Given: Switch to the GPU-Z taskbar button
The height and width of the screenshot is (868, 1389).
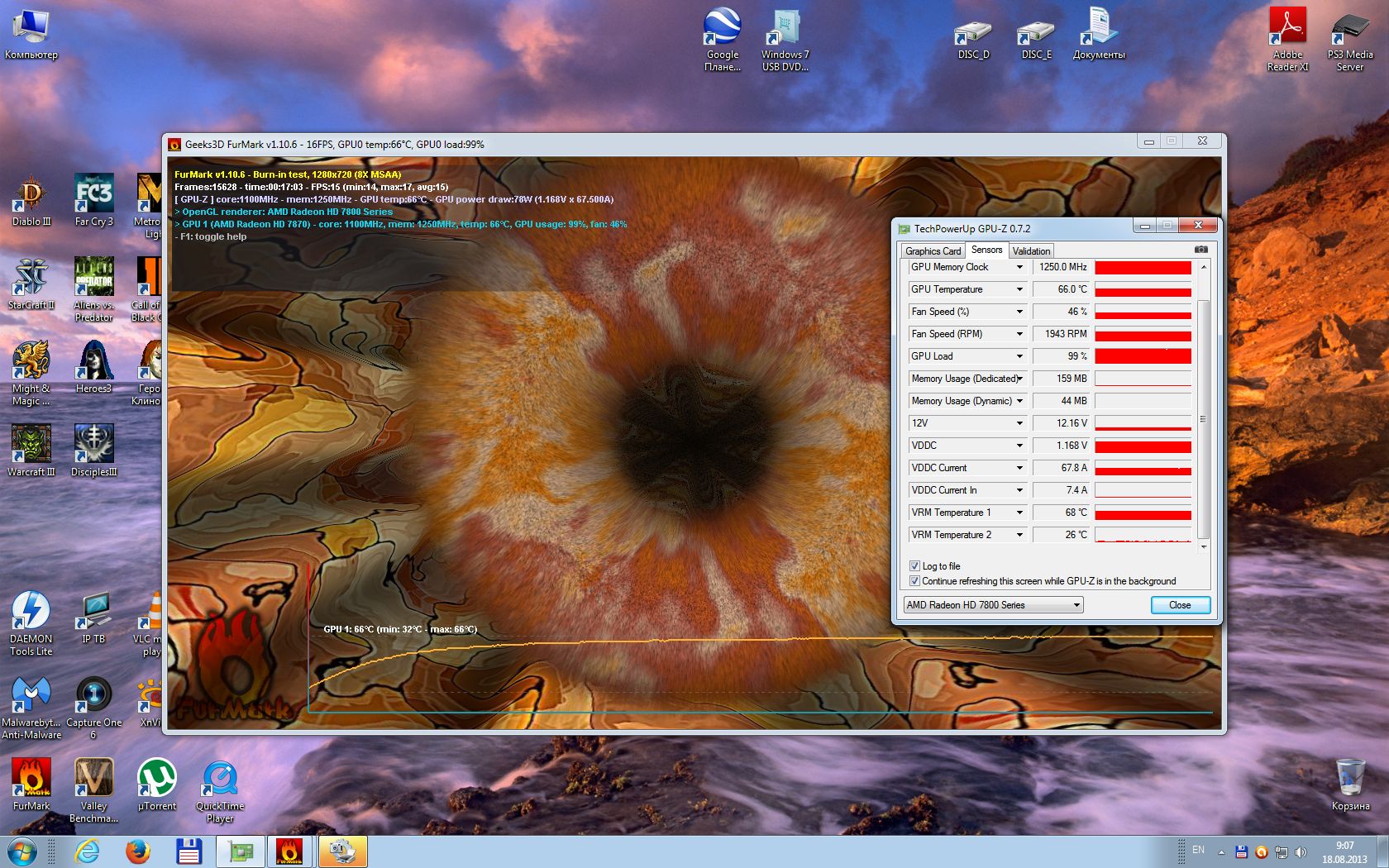Looking at the screenshot, I should click(x=241, y=851).
